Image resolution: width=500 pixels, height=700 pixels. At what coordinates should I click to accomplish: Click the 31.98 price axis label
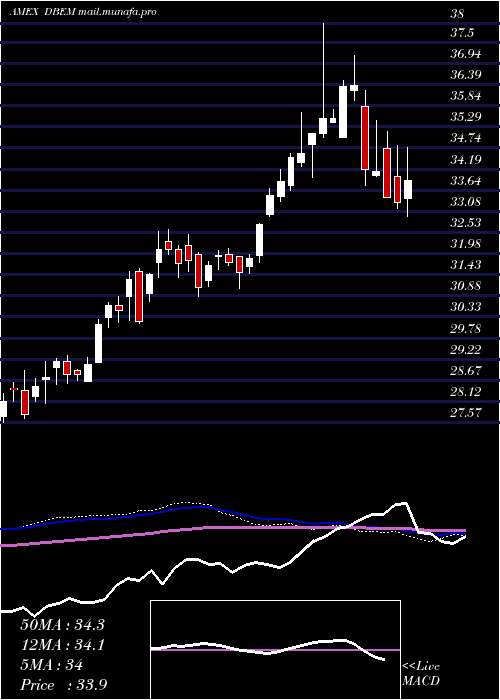point(466,244)
